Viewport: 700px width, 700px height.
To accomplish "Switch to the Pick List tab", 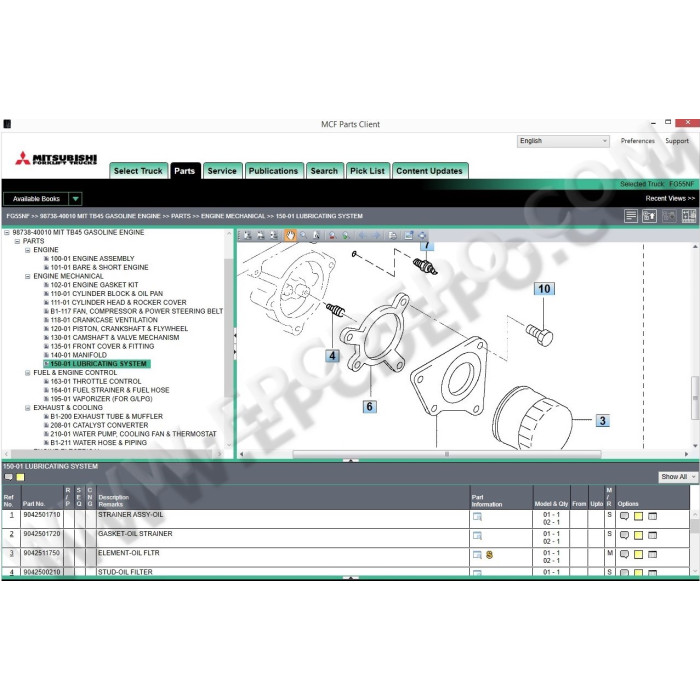I will (x=367, y=171).
